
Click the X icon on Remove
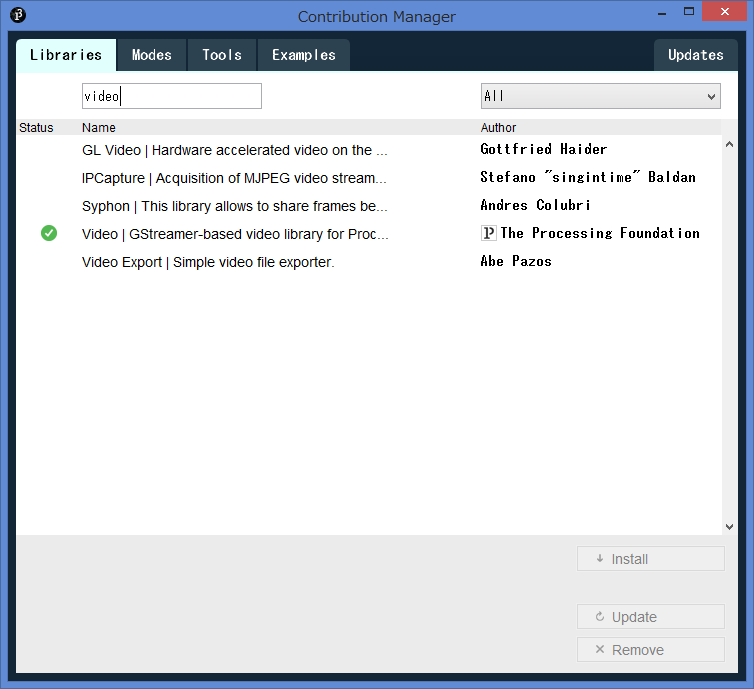(x=600, y=649)
